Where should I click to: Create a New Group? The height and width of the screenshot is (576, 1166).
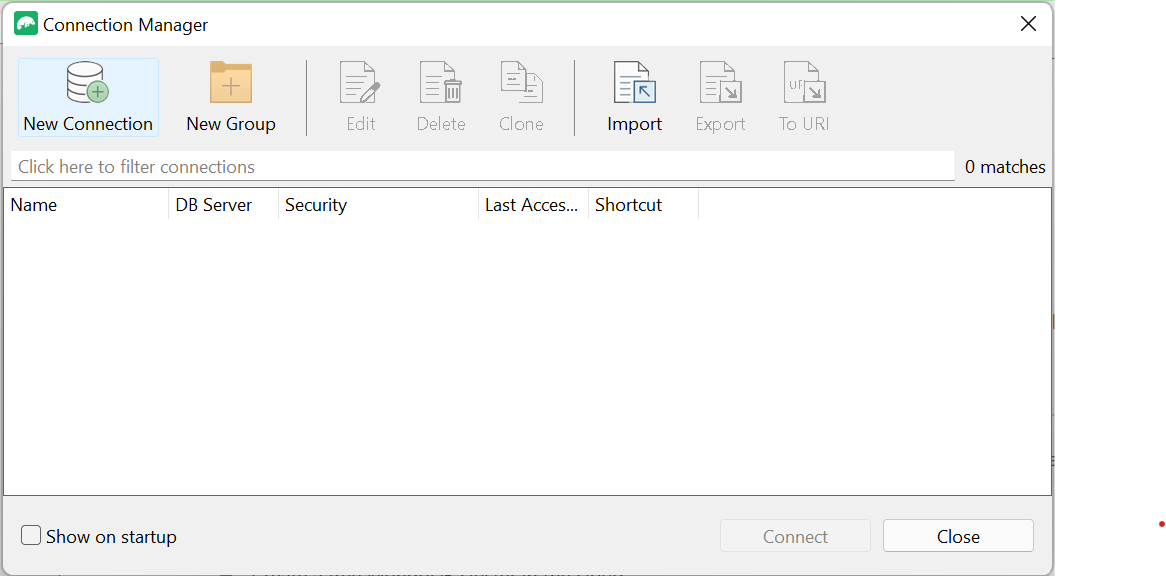coord(230,97)
